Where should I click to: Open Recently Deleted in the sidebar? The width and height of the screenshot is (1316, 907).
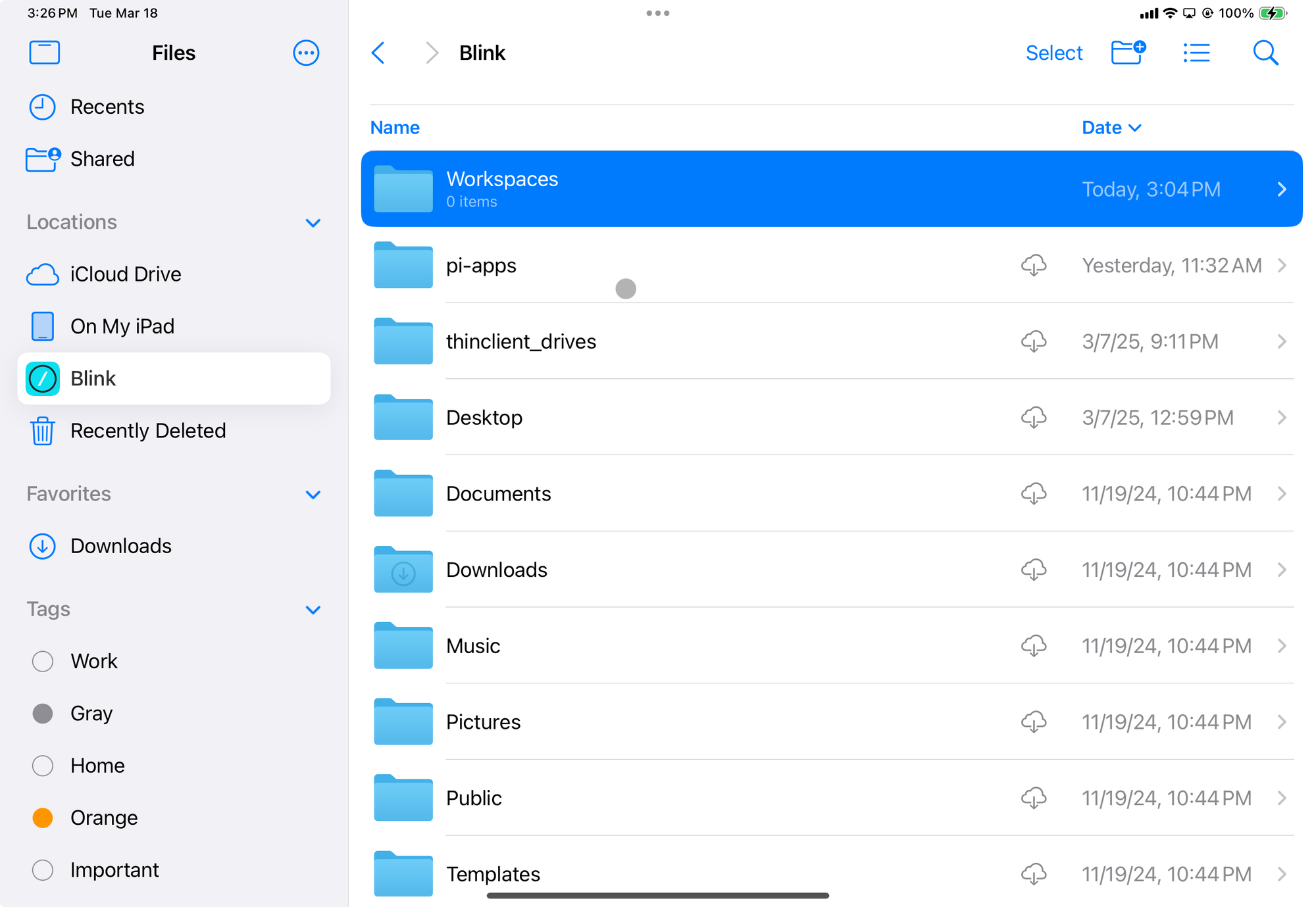point(174,431)
